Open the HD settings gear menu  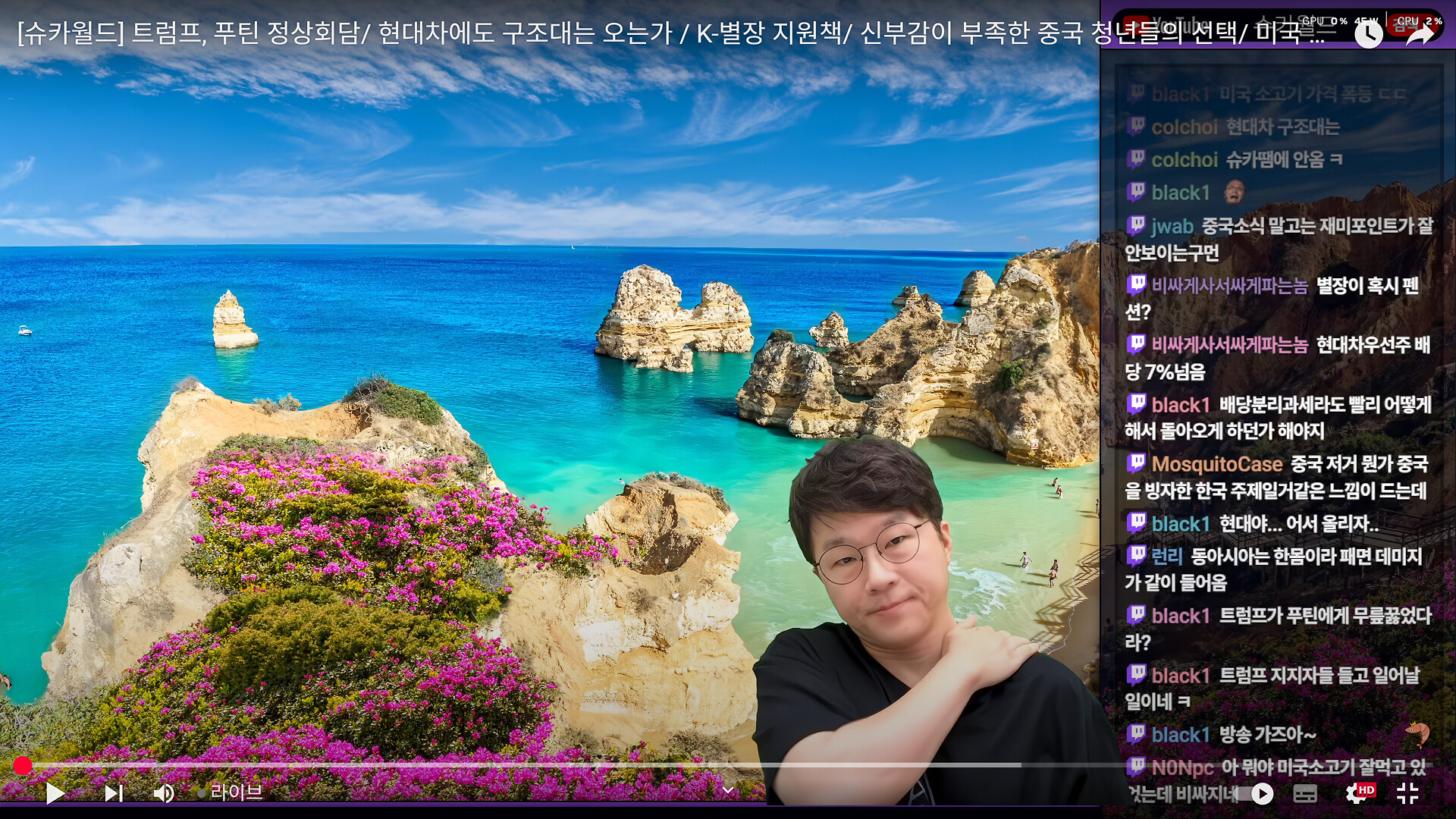tap(1357, 794)
